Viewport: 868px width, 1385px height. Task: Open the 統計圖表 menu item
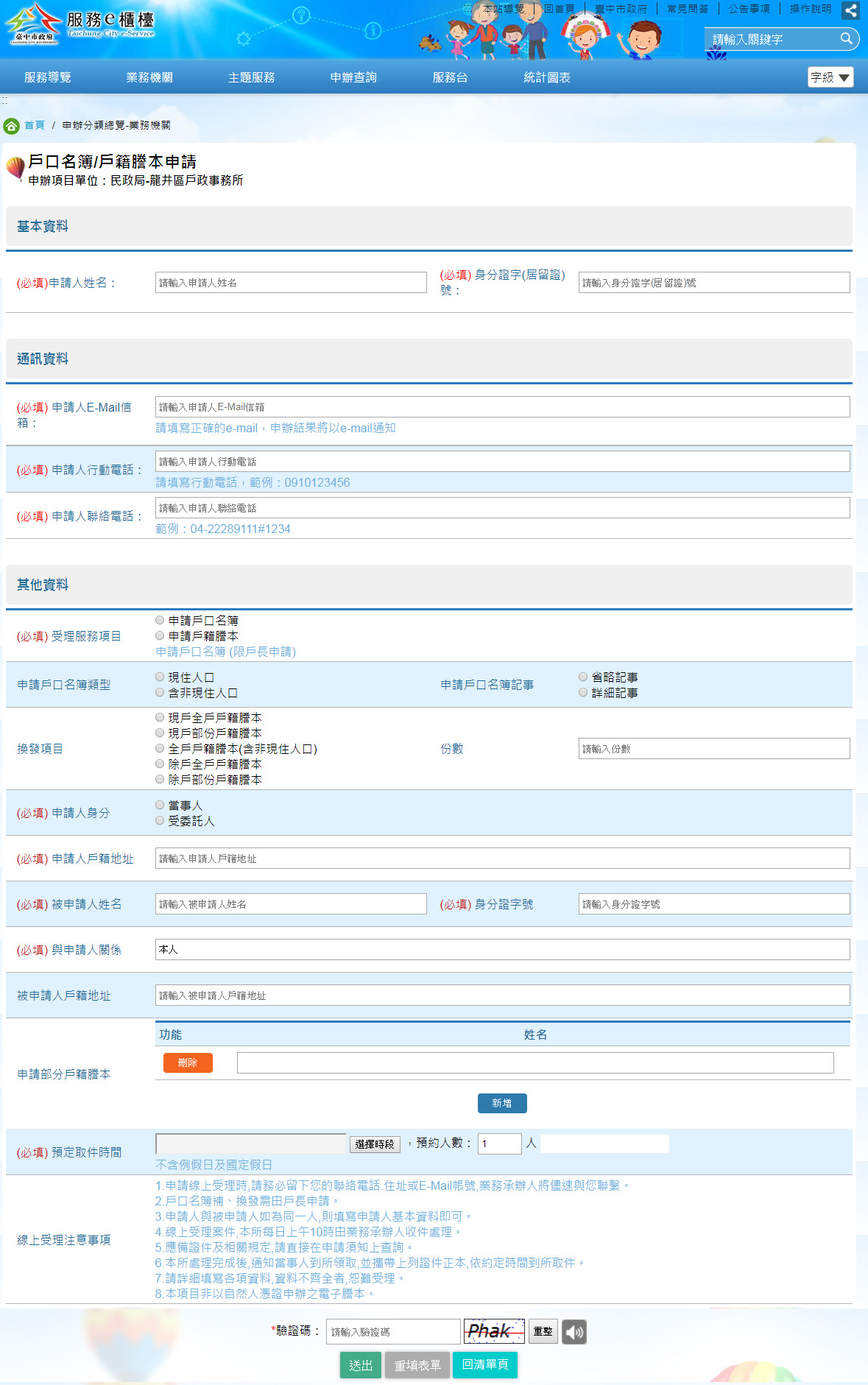(x=547, y=77)
